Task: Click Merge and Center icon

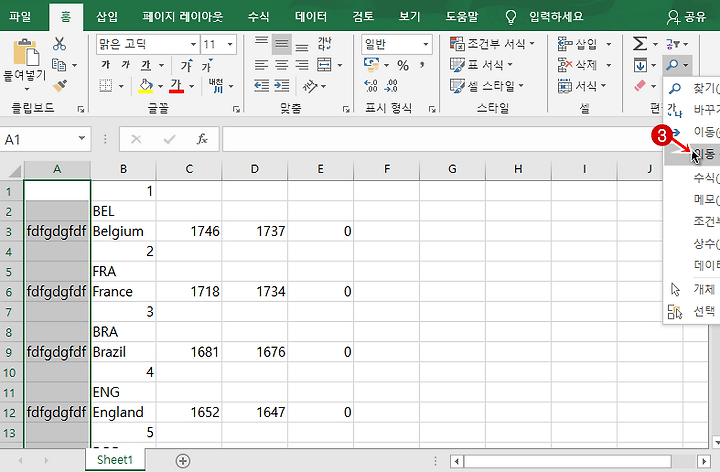Action: click(x=324, y=65)
